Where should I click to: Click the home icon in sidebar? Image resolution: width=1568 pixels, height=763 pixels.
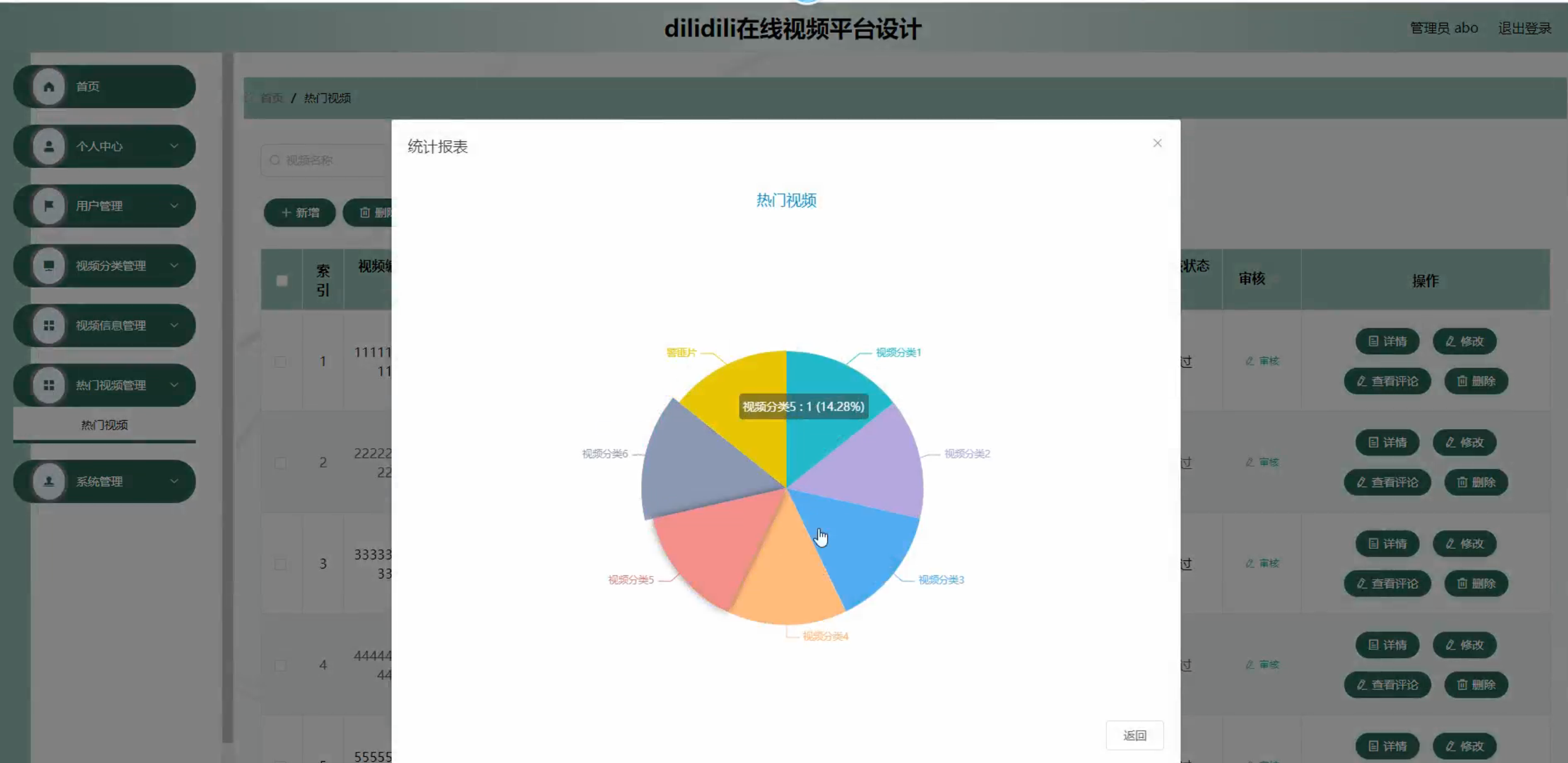click(49, 86)
